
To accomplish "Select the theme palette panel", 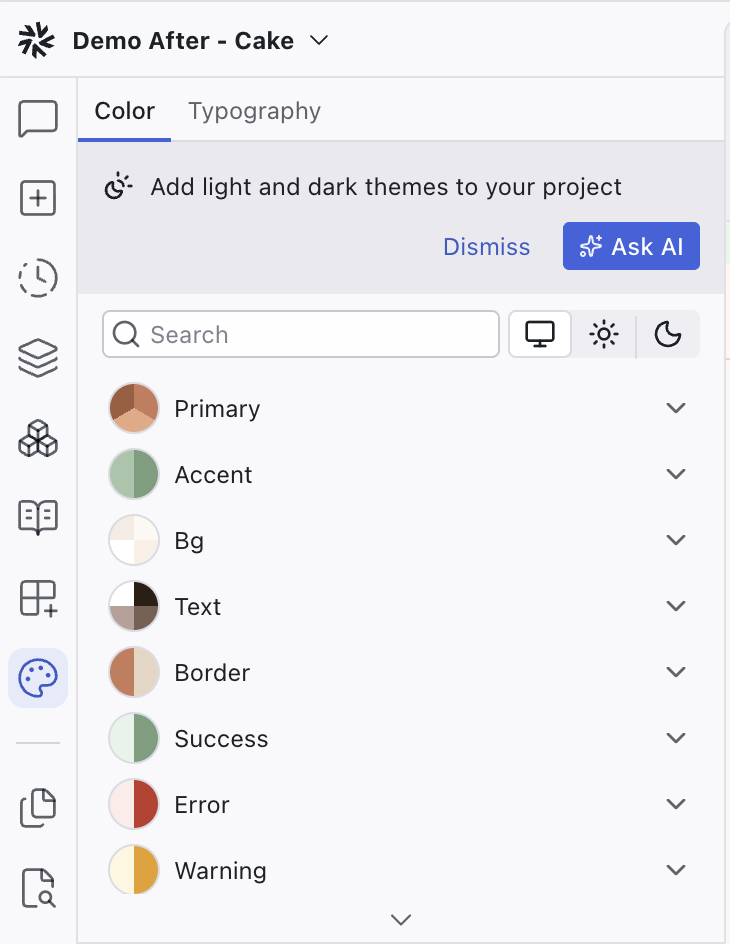I will 37,677.
